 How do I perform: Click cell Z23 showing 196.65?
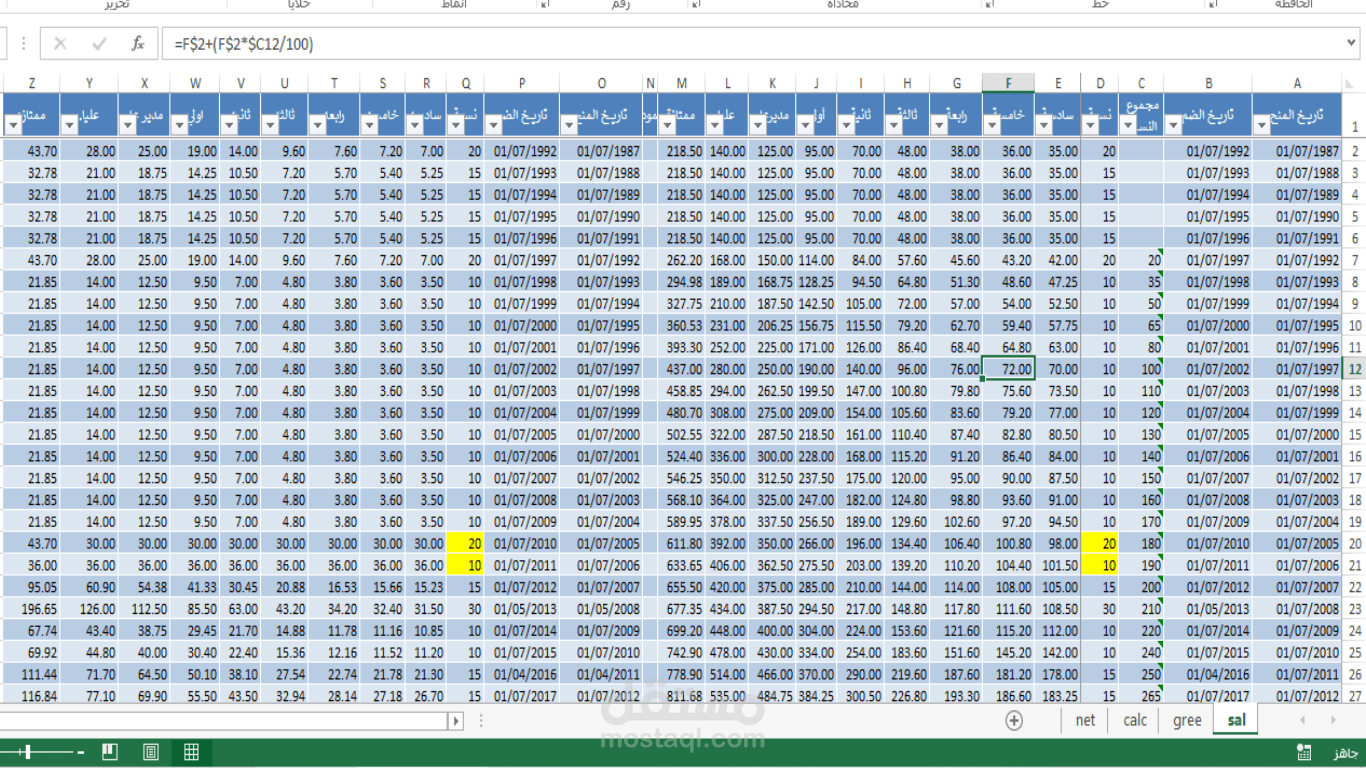click(32, 609)
